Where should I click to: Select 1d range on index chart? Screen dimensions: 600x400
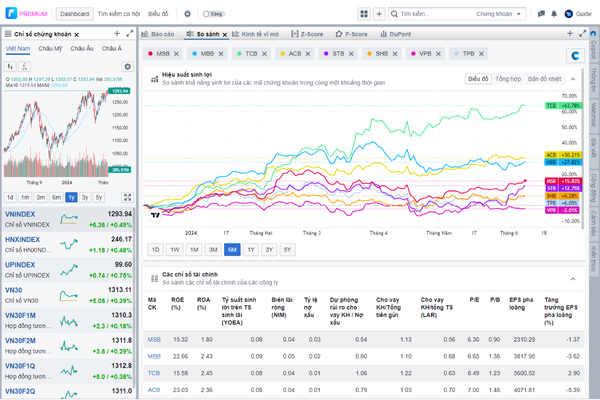pyautogui.click(x=10, y=198)
